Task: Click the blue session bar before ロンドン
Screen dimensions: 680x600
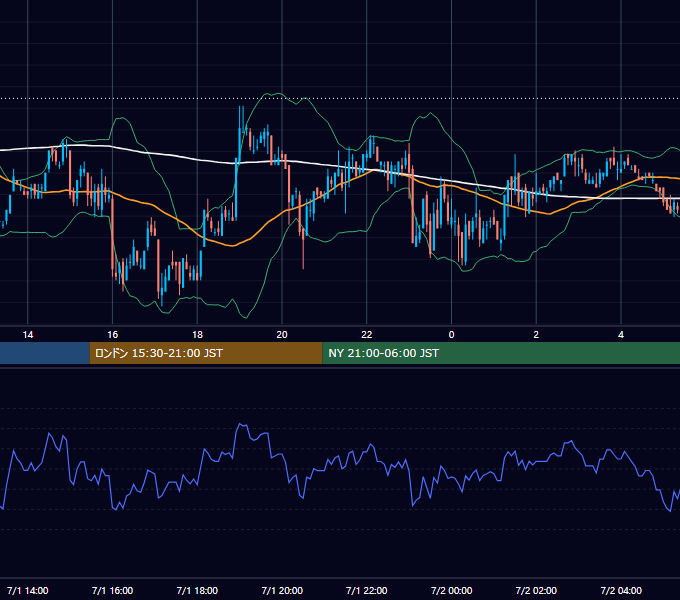Action: [45, 353]
